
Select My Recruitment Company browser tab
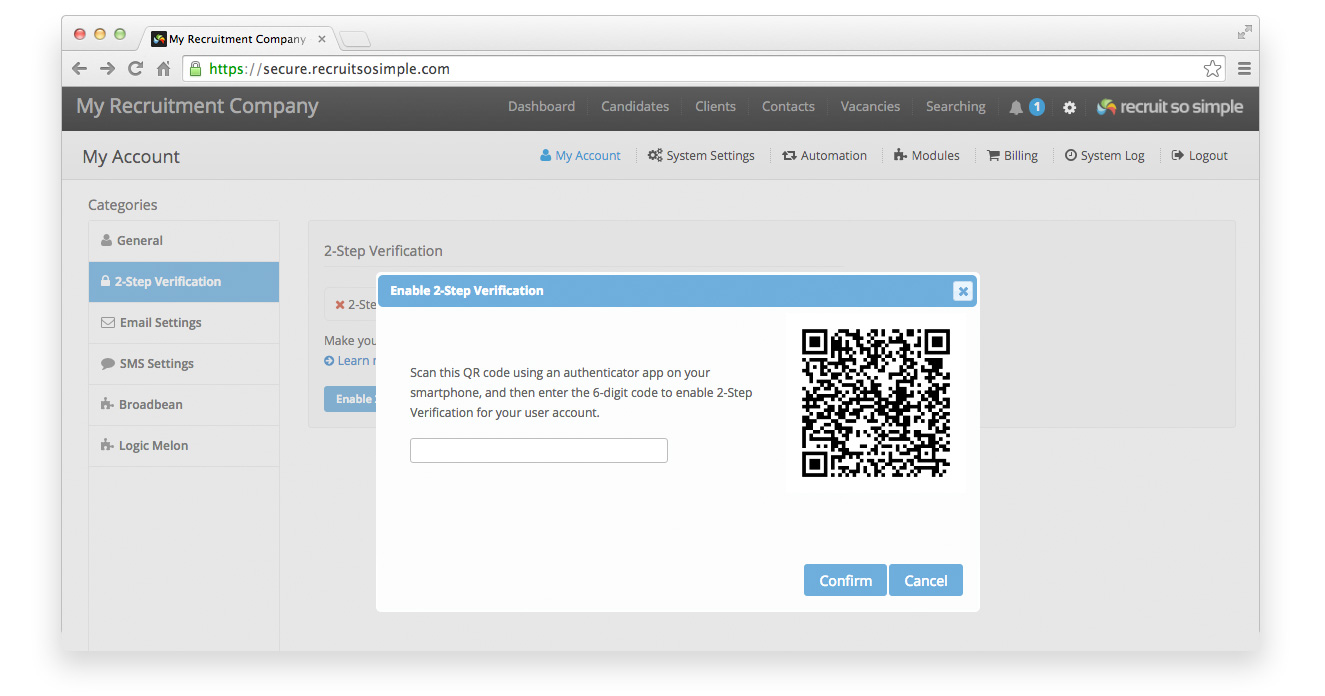(x=237, y=39)
